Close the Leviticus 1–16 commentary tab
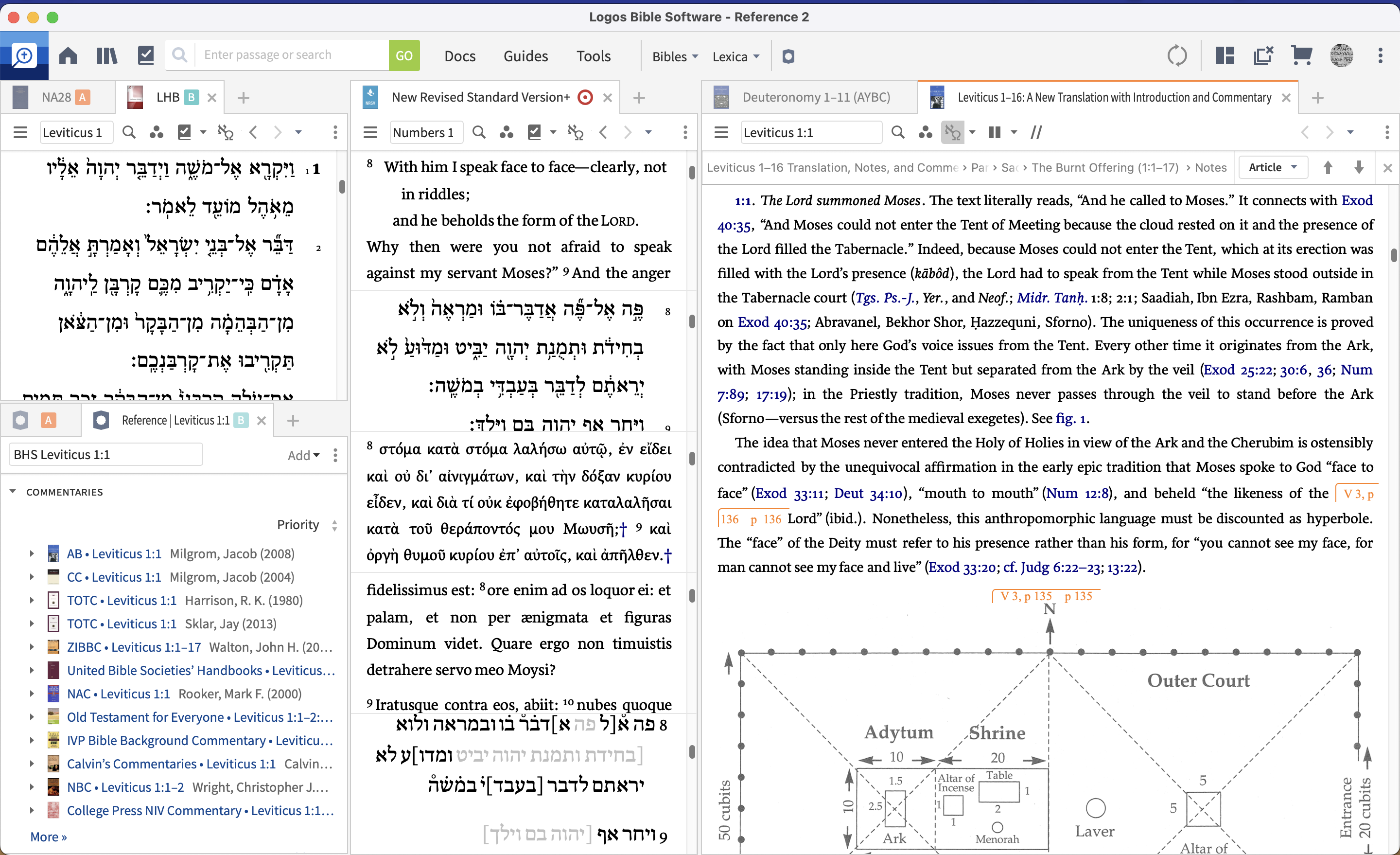1400x855 pixels. tap(1286, 98)
